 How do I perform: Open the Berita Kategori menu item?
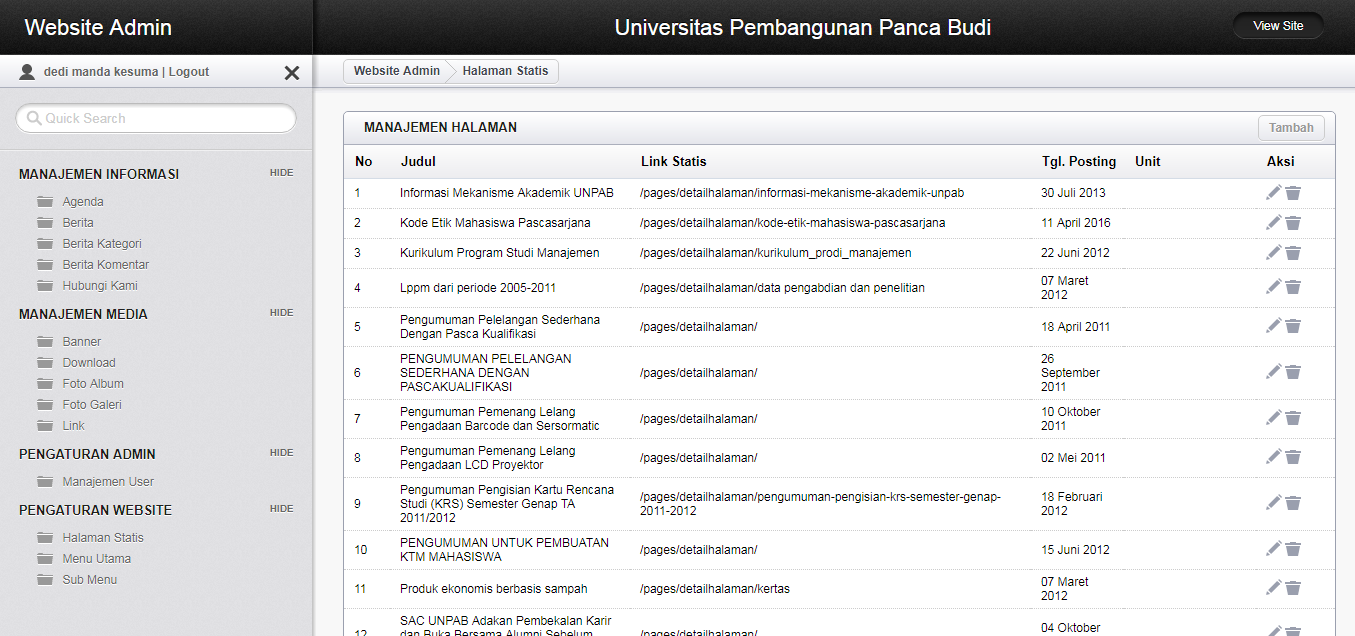(102, 244)
